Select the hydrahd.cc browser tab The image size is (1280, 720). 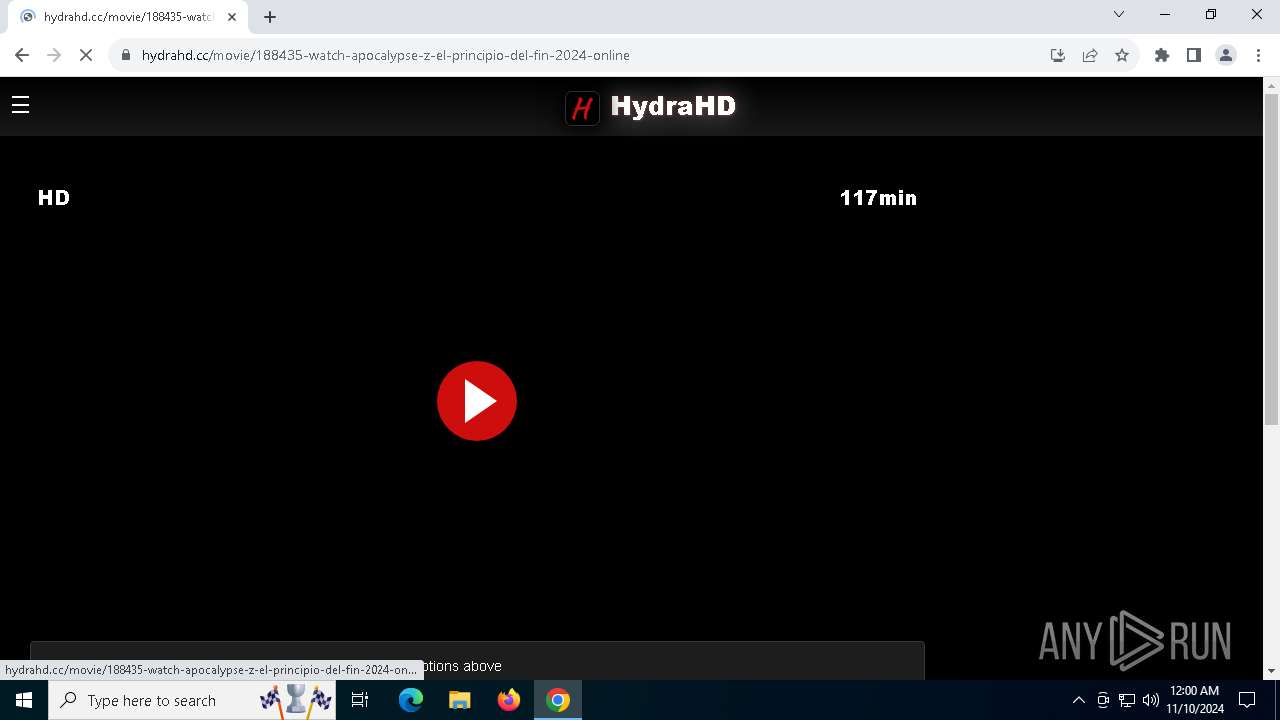(x=128, y=17)
